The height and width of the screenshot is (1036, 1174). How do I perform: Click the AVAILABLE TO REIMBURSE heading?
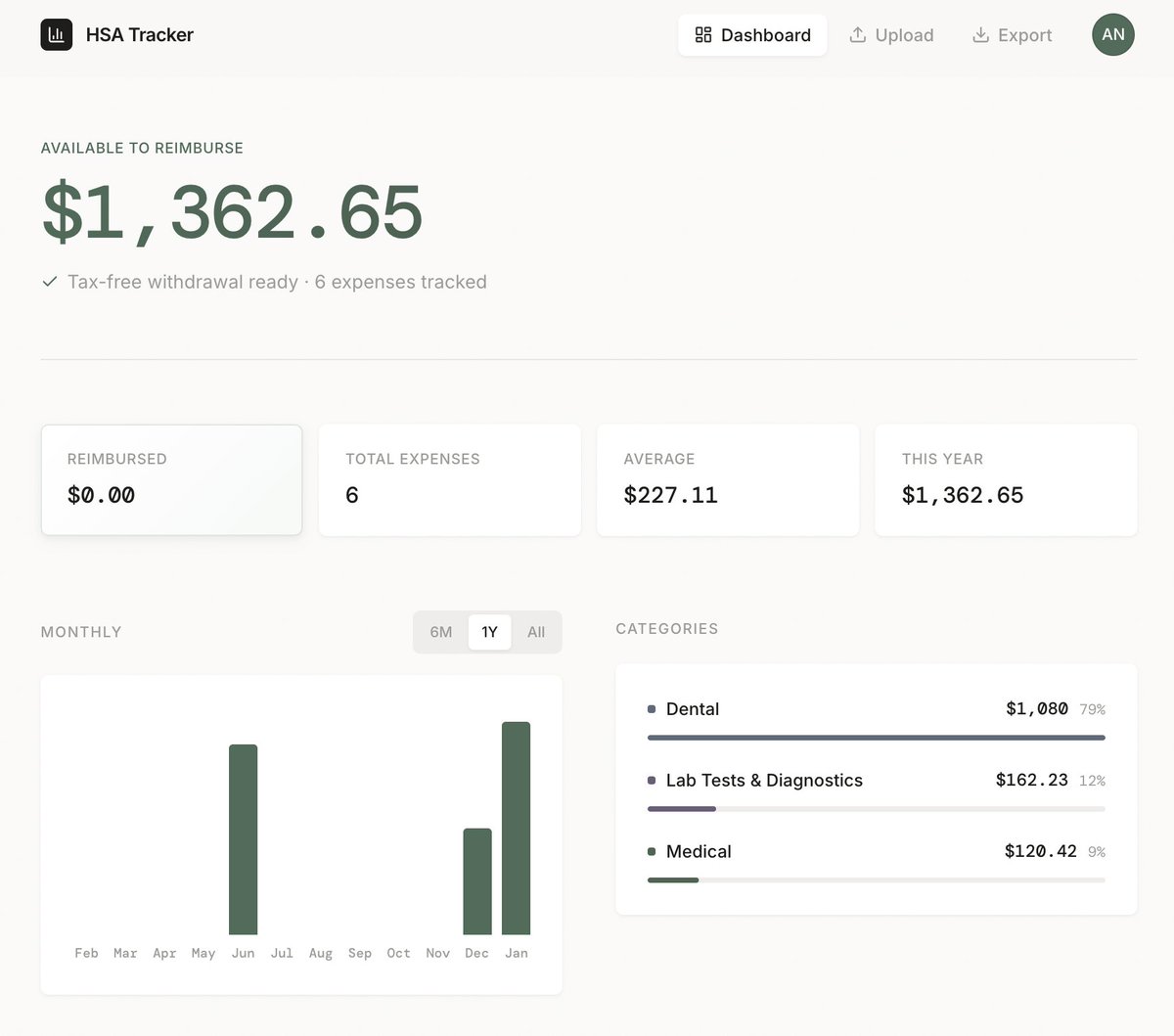tap(142, 149)
